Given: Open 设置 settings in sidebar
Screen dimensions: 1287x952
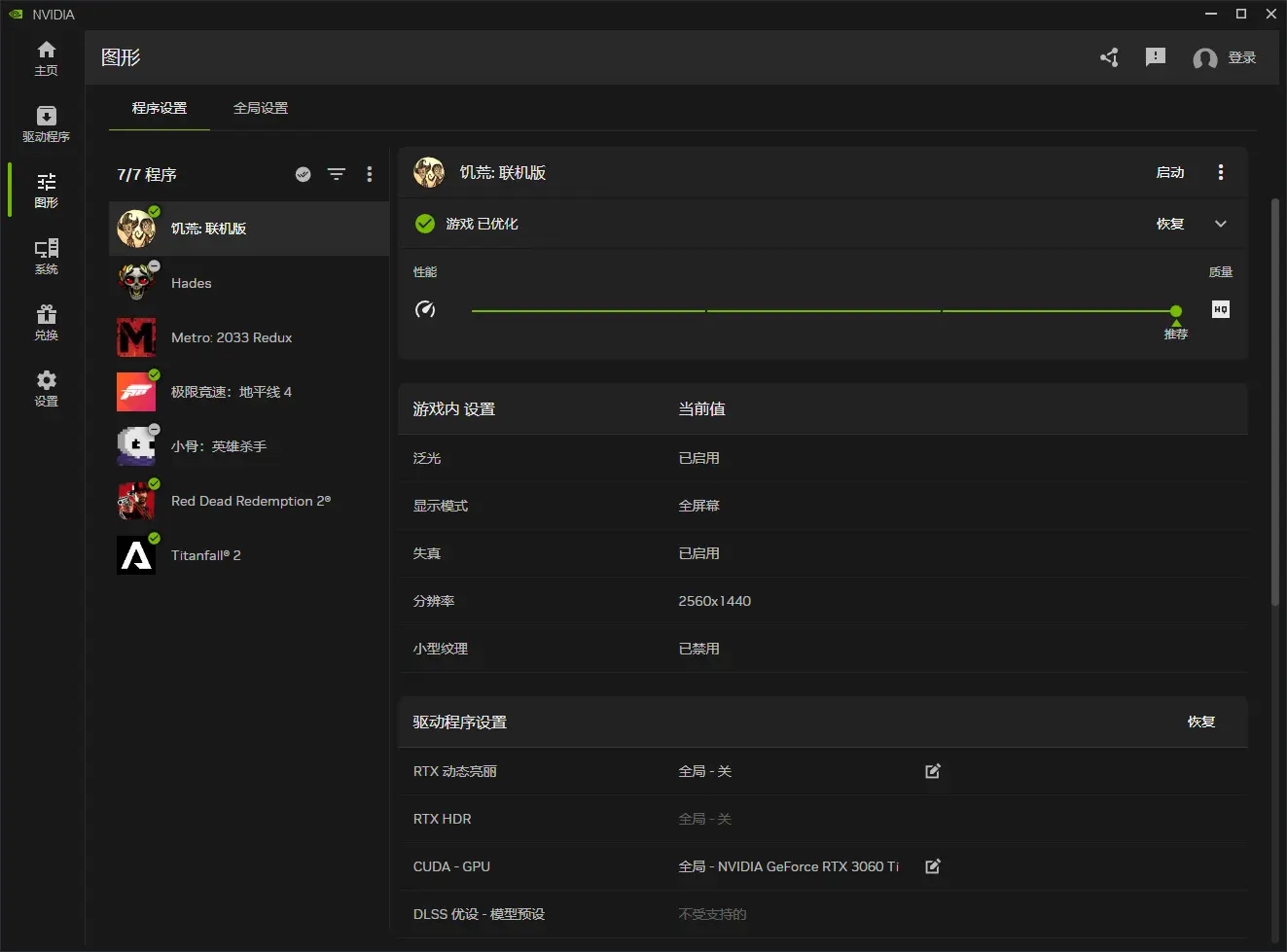Looking at the screenshot, I should (46, 389).
